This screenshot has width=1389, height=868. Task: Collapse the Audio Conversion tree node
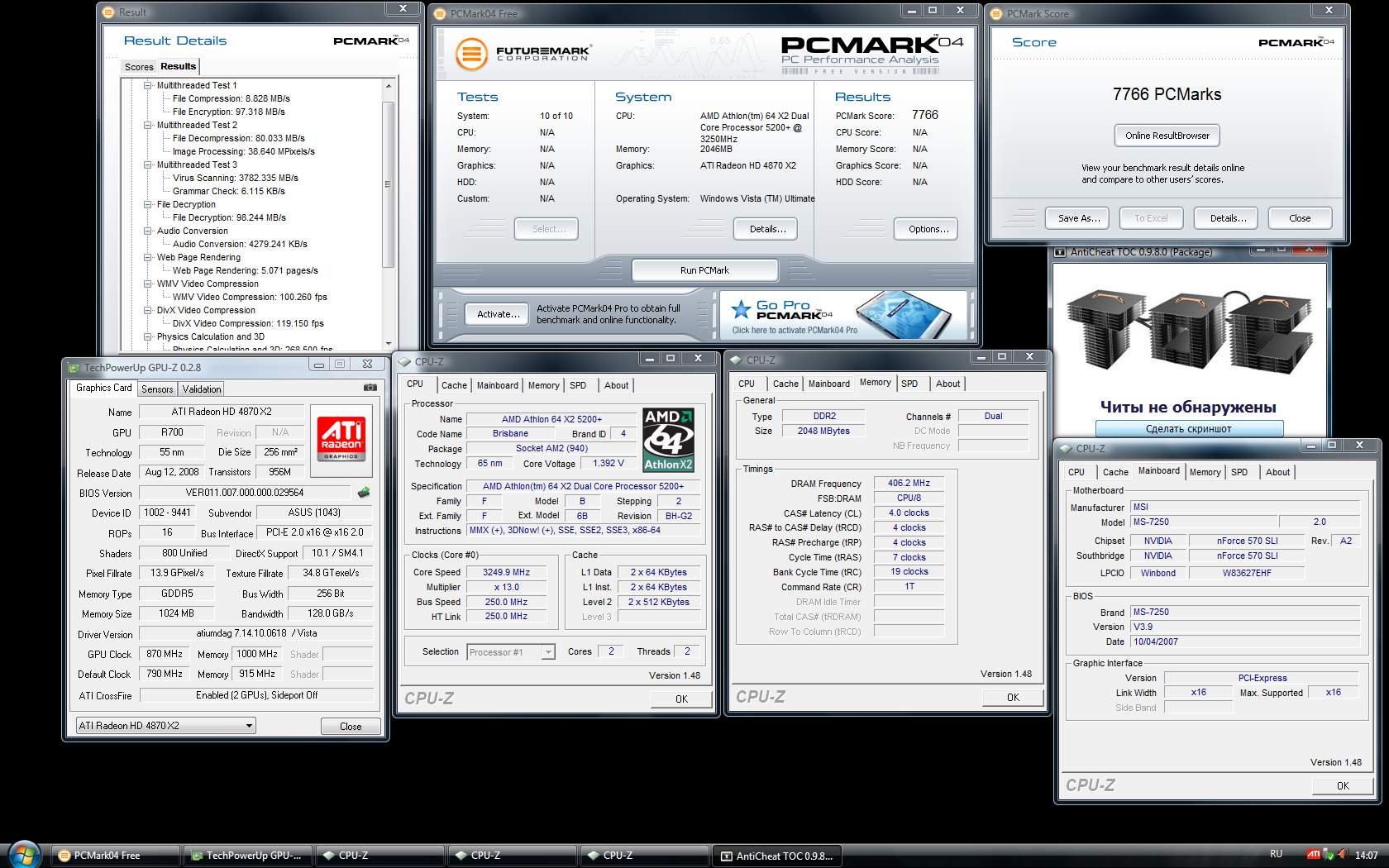(x=148, y=231)
